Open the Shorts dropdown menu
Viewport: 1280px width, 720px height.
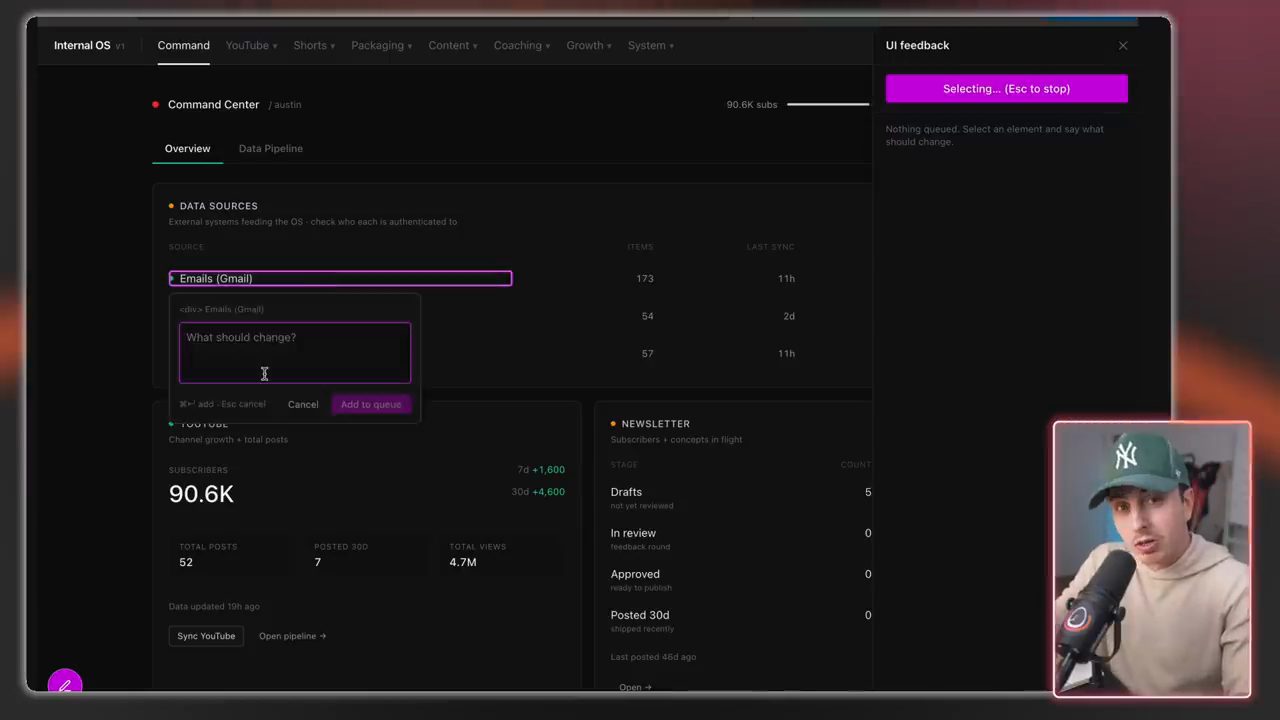pyautogui.click(x=314, y=46)
